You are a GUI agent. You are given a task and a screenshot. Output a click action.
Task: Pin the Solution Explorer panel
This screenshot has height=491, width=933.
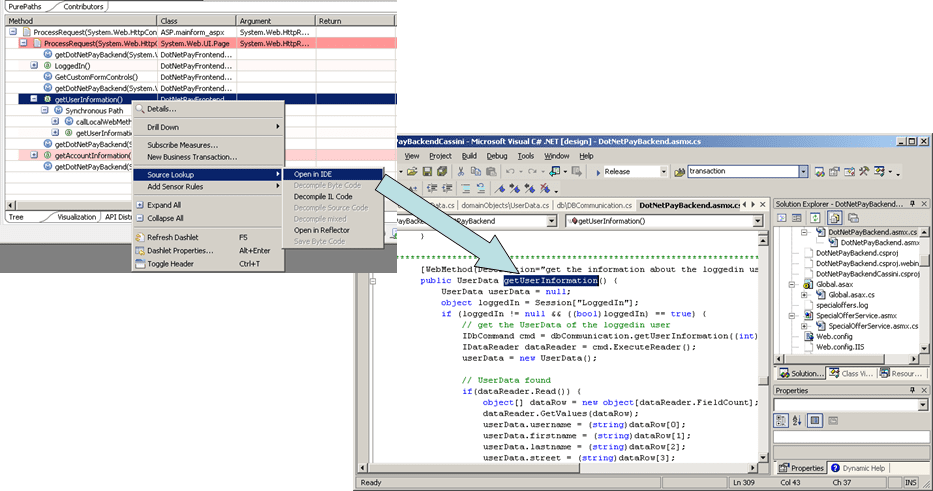tap(912, 204)
